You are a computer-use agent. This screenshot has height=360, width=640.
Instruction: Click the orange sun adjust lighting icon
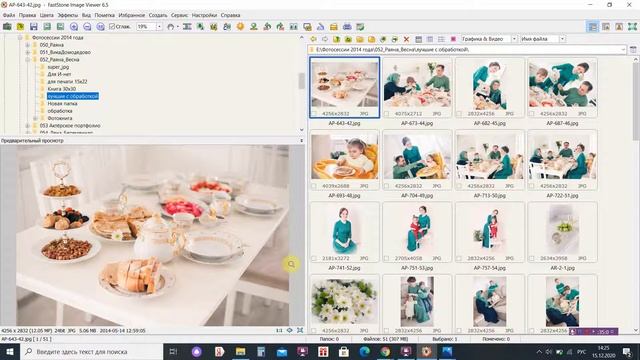(x=240, y=27)
